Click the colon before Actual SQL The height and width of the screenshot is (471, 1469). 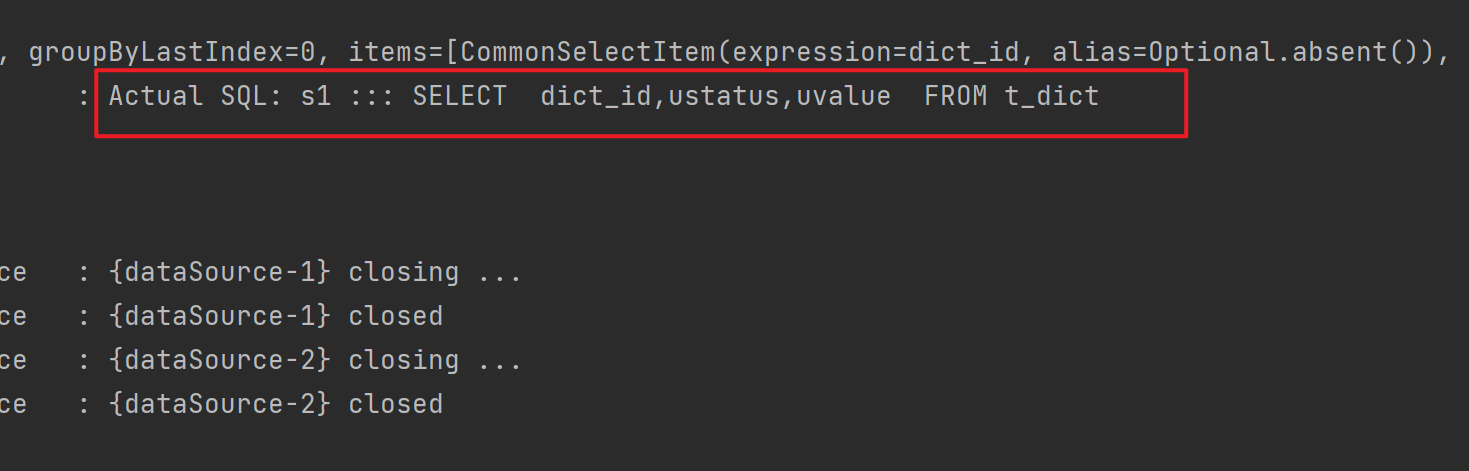(x=84, y=97)
